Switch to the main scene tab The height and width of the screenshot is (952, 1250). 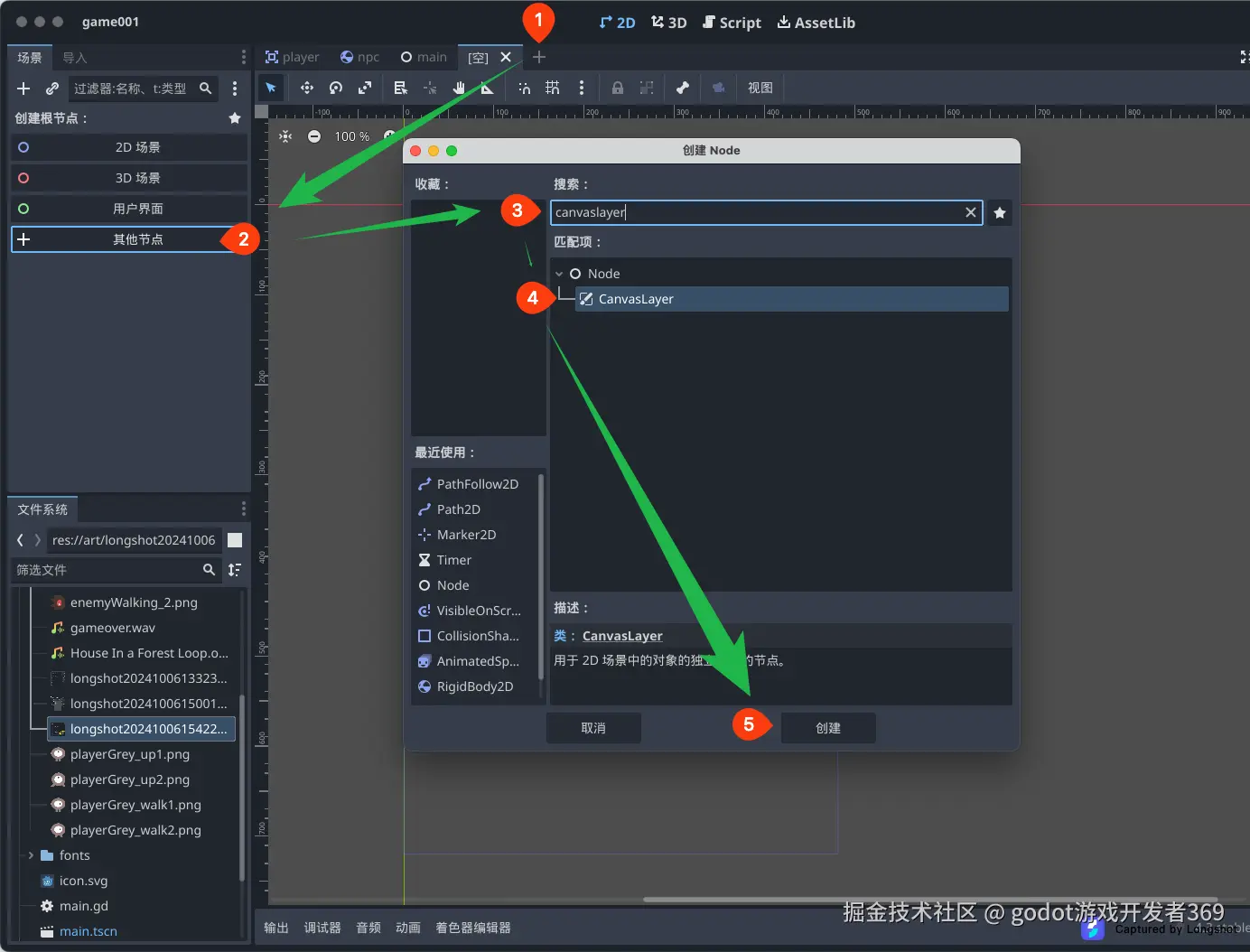tap(424, 57)
